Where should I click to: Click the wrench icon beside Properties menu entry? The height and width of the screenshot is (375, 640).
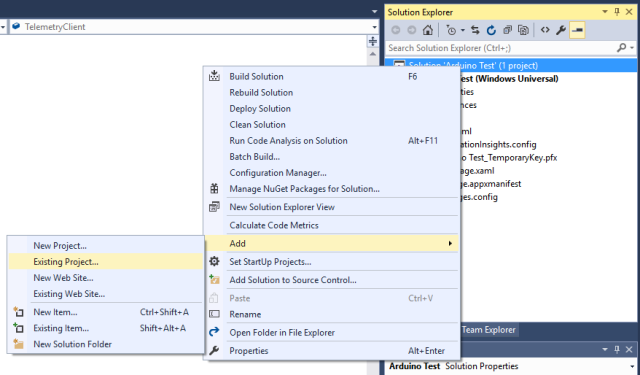tap(214, 351)
